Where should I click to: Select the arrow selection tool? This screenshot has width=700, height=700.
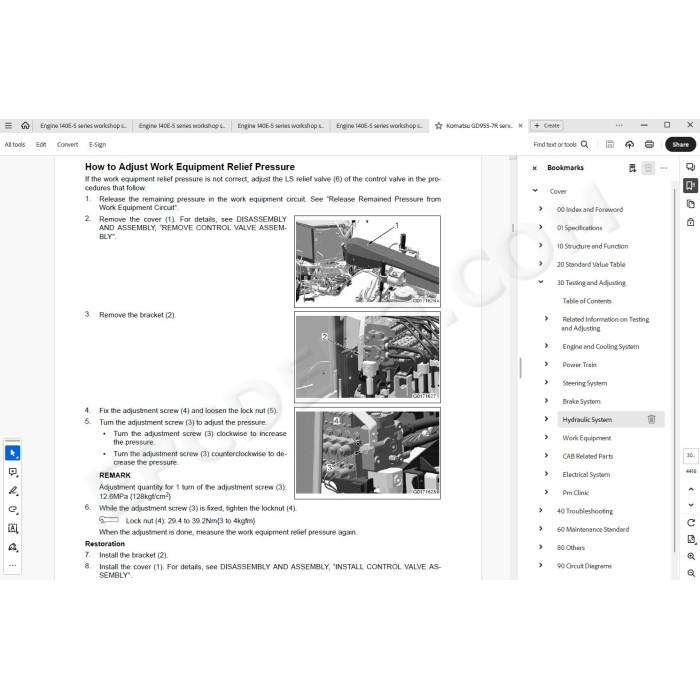click(x=12, y=453)
